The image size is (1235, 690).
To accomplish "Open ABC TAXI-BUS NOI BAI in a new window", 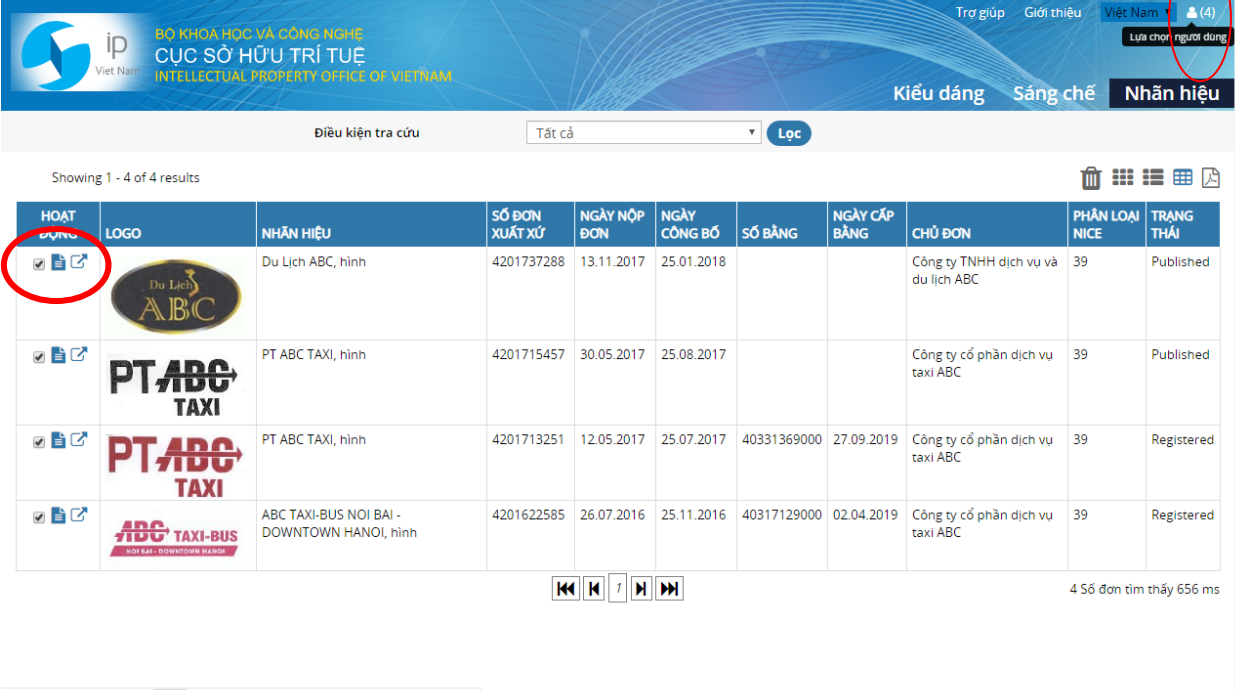I will point(78,516).
